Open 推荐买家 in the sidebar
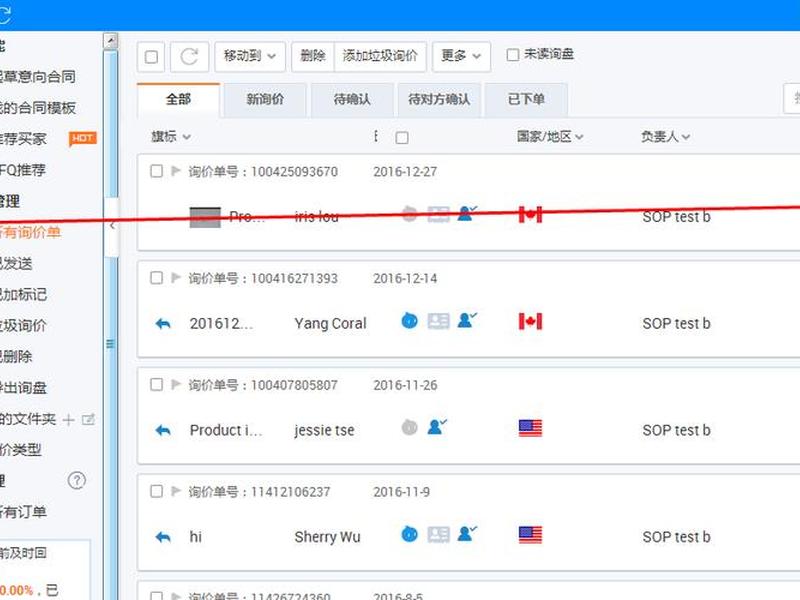 (x=23, y=139)
